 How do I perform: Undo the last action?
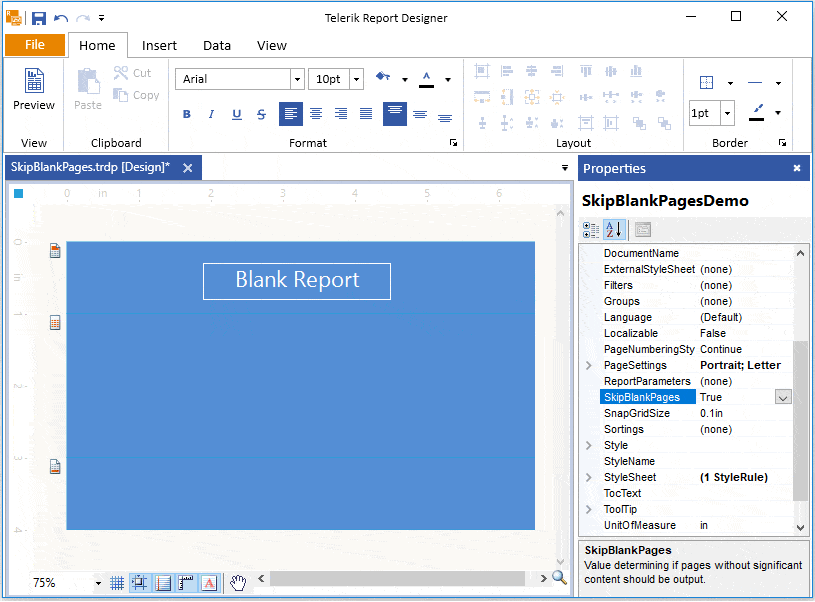coord(61,18)
